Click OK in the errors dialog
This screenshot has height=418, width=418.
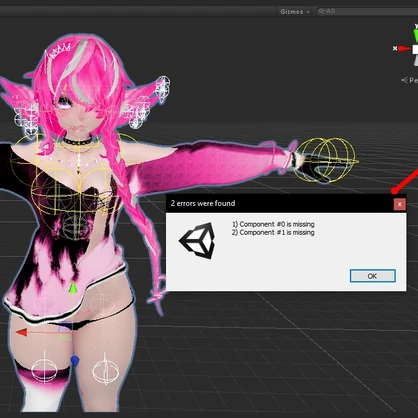click(x=373, y=276)
